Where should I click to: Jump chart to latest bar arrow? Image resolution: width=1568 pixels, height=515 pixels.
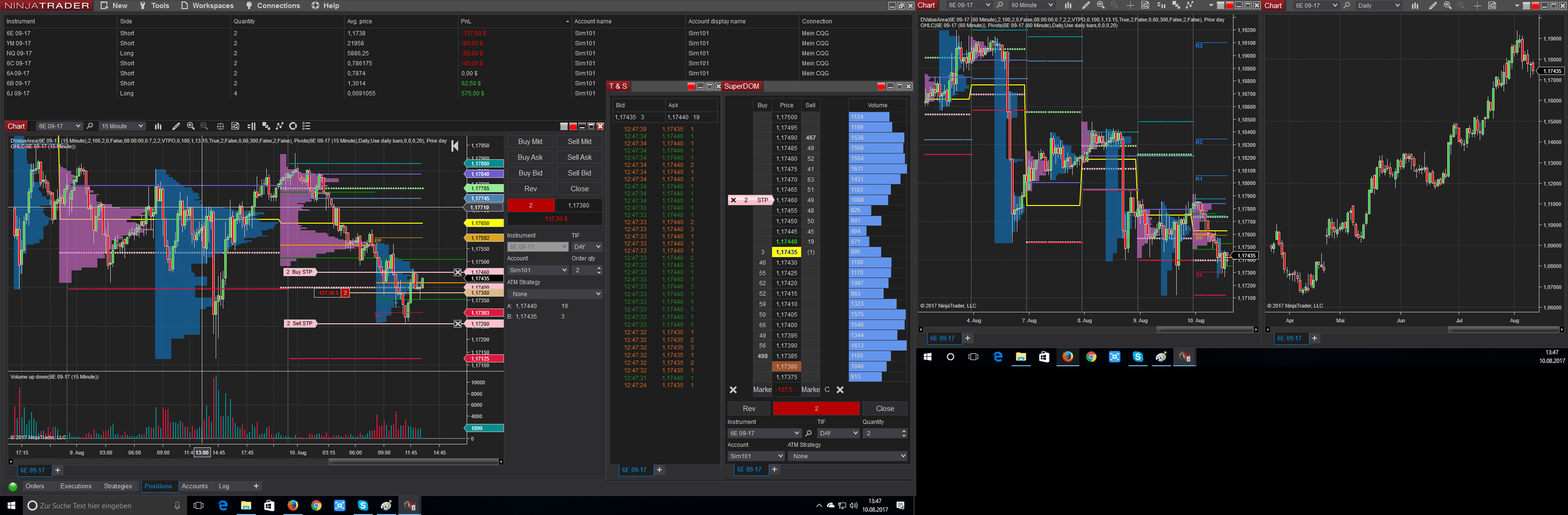point(455,146)
